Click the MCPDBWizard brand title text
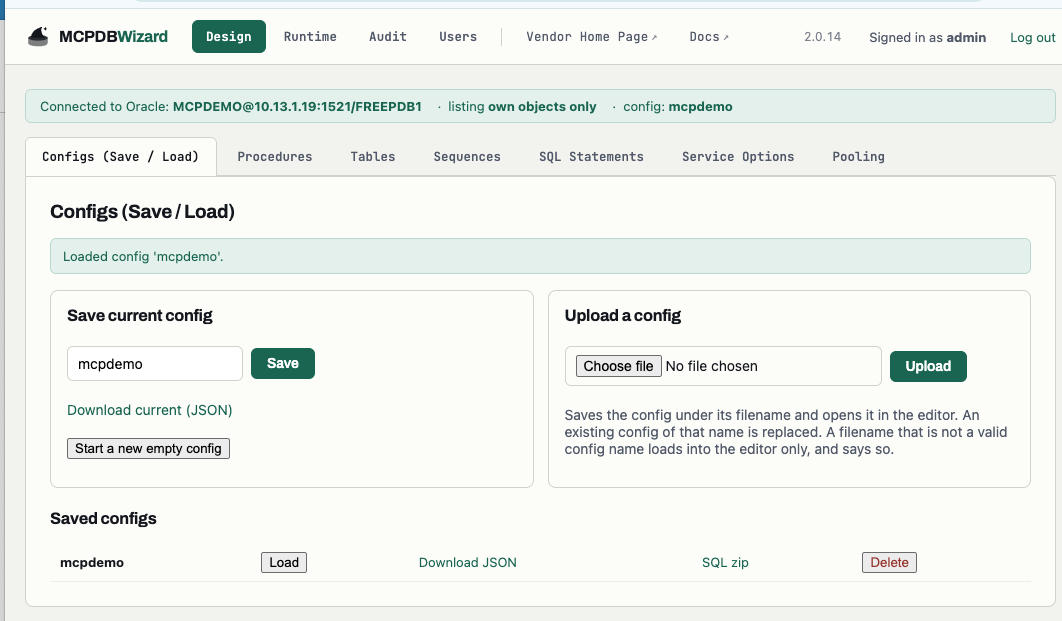The height and width of the screenshot is (621, 1062). point(113,37)
